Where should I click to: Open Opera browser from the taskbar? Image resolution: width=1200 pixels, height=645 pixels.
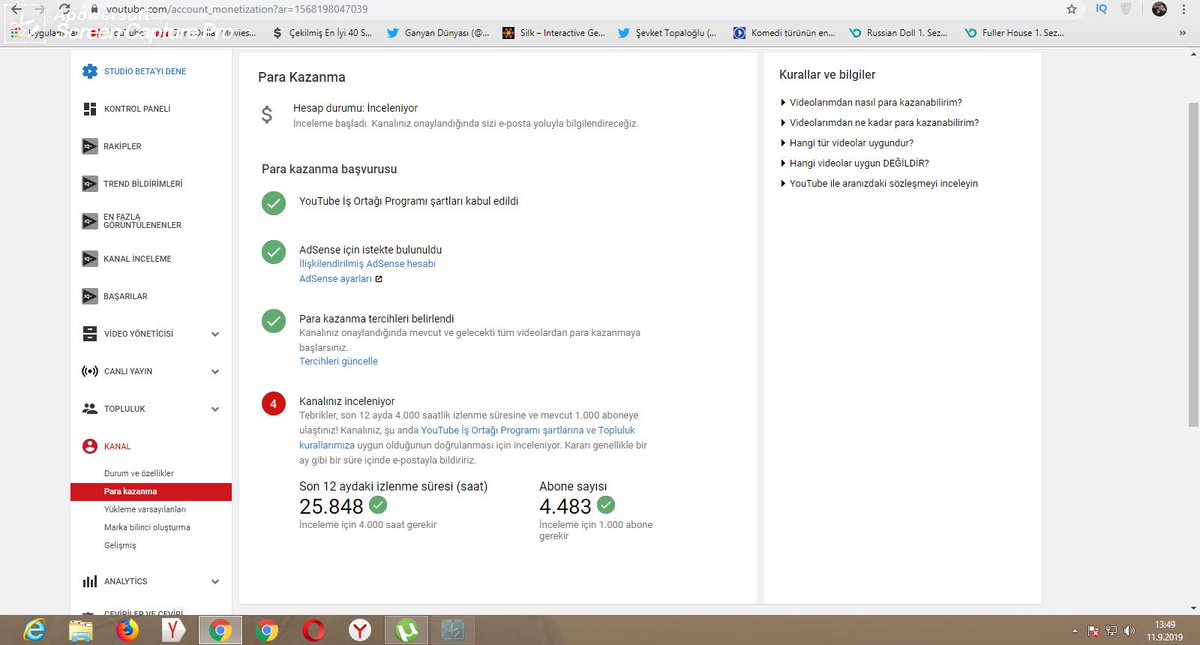tap(314, 630)
